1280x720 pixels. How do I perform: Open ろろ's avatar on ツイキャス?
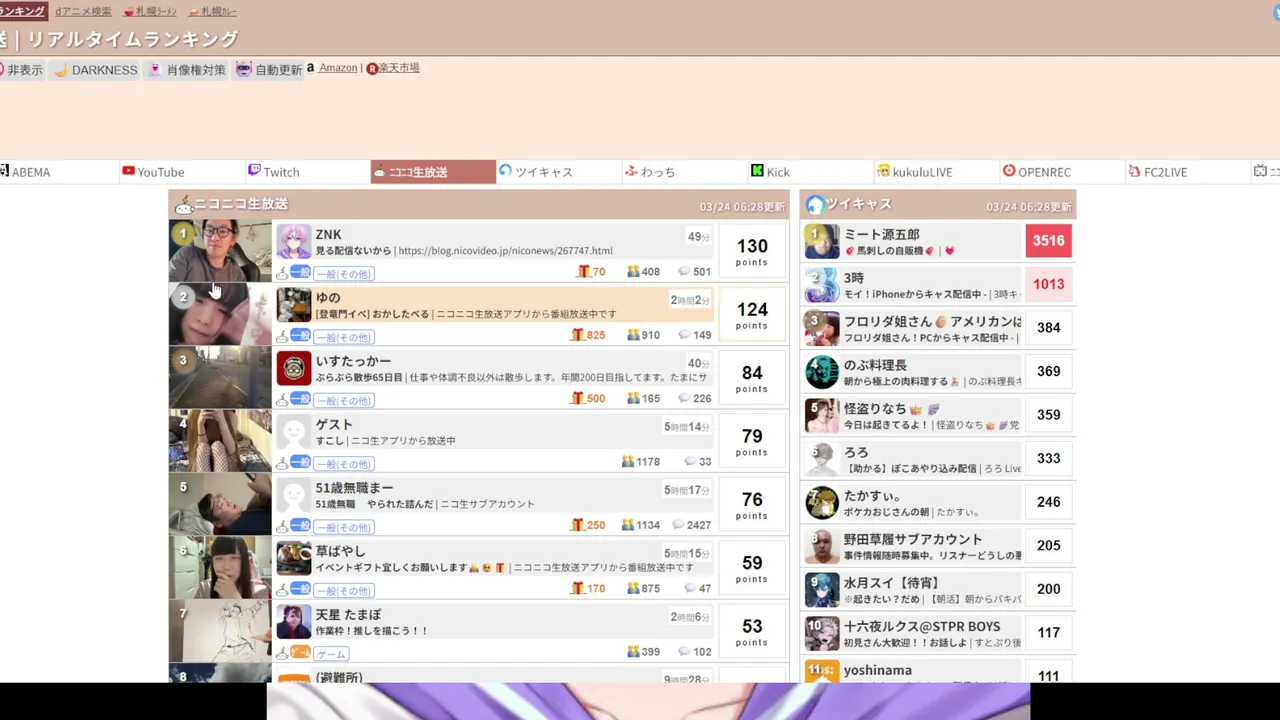click(x=822, y=459)
